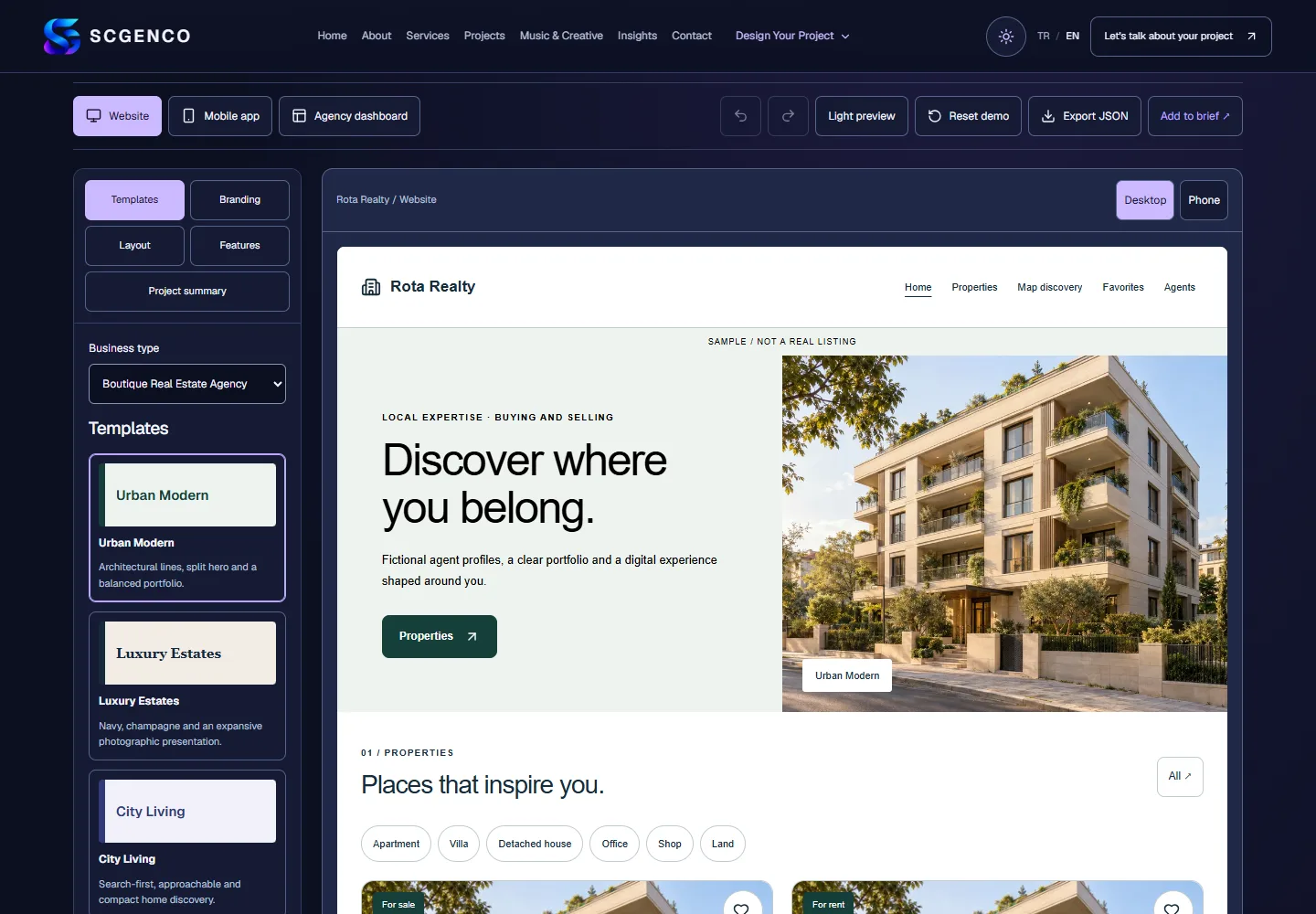Switch to Mobile app mode

coord(220,116)
